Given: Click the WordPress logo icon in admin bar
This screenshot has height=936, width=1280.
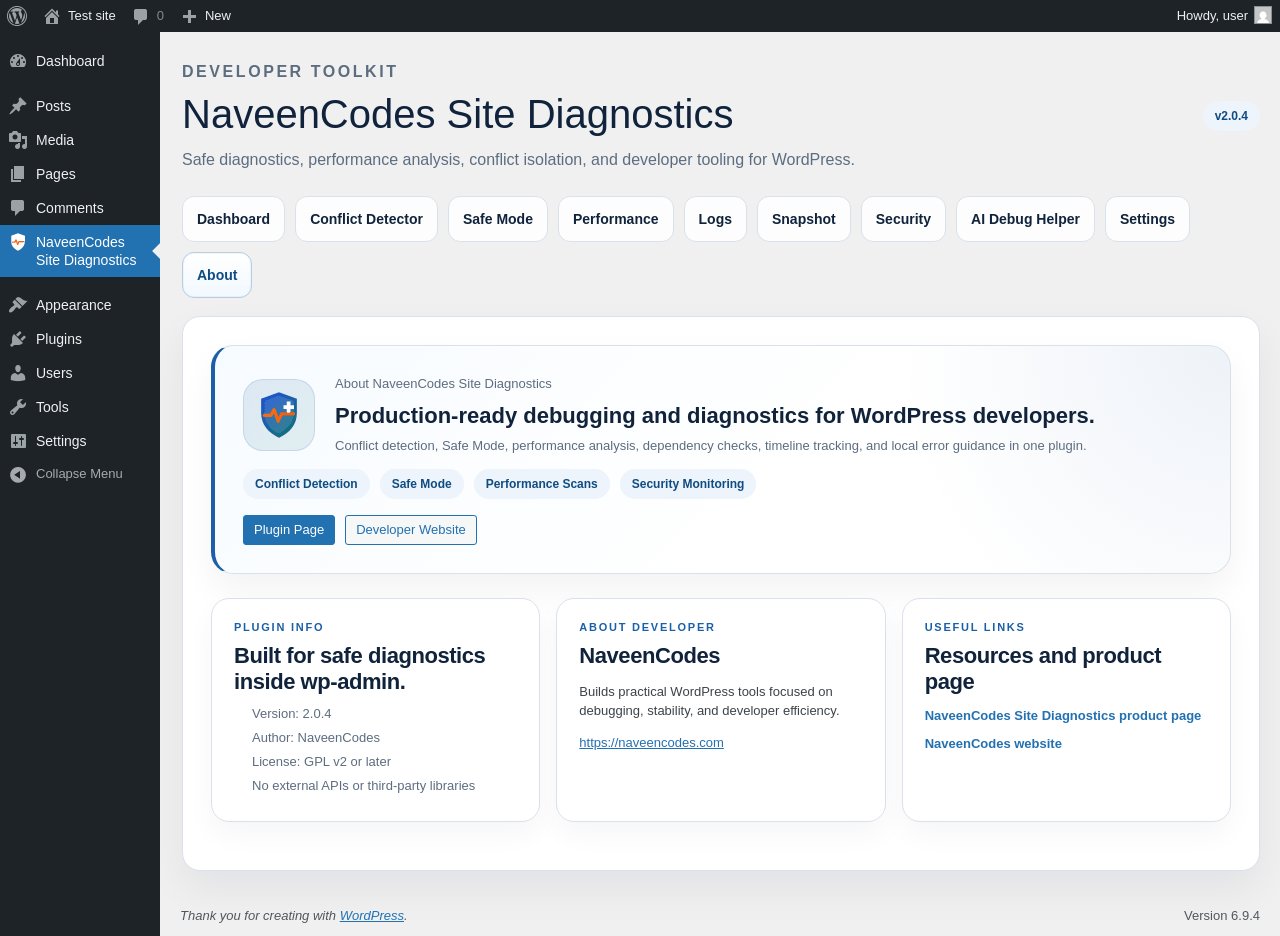Looking at the screenshot, I should click(17, 16).
